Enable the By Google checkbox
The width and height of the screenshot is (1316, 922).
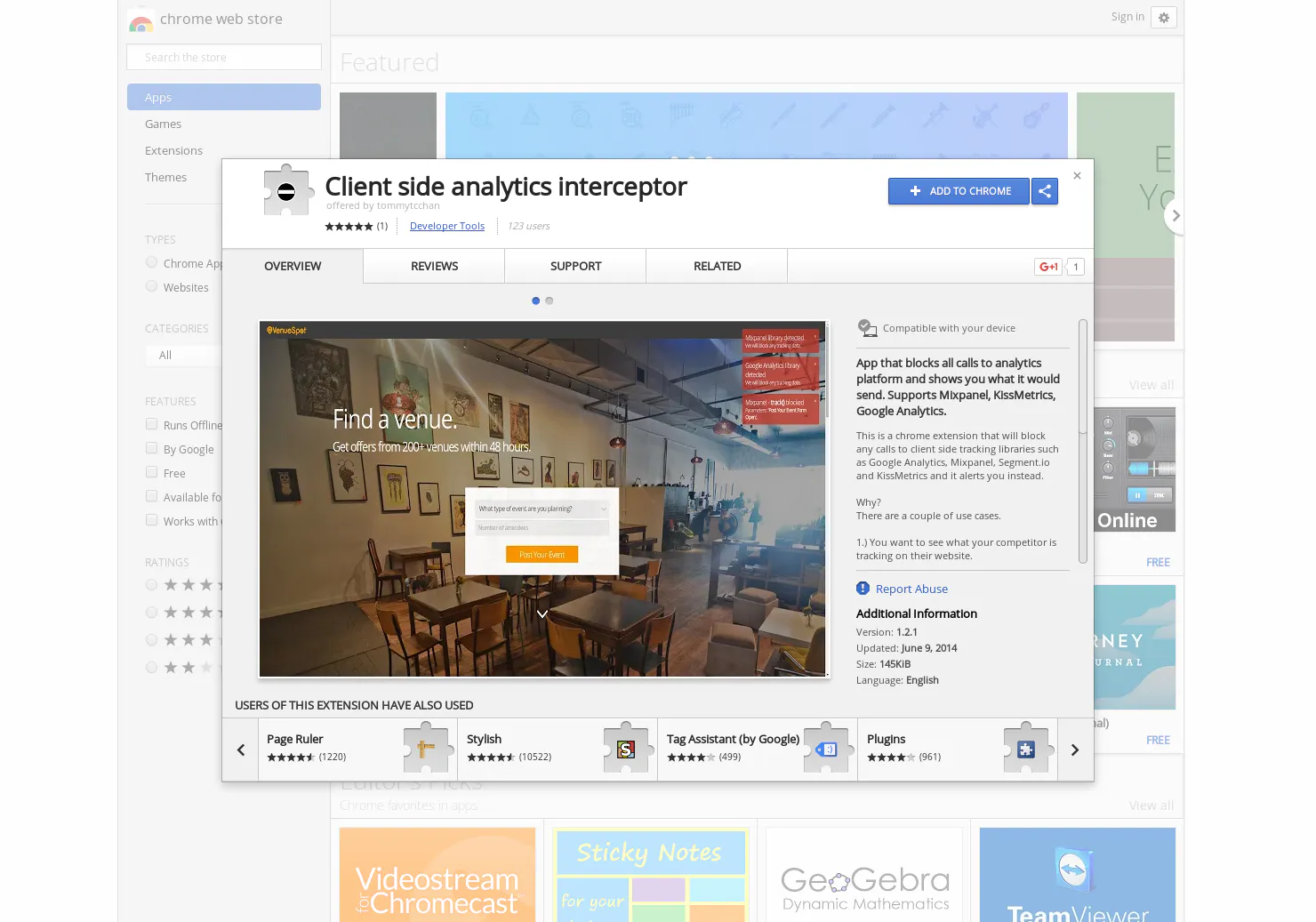point(152,448)
